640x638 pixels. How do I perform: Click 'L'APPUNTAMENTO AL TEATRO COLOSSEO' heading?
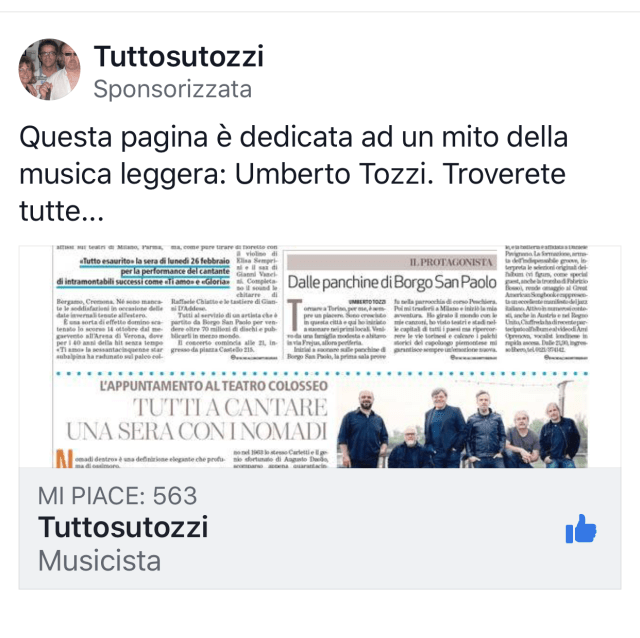[x=213, y=386]
